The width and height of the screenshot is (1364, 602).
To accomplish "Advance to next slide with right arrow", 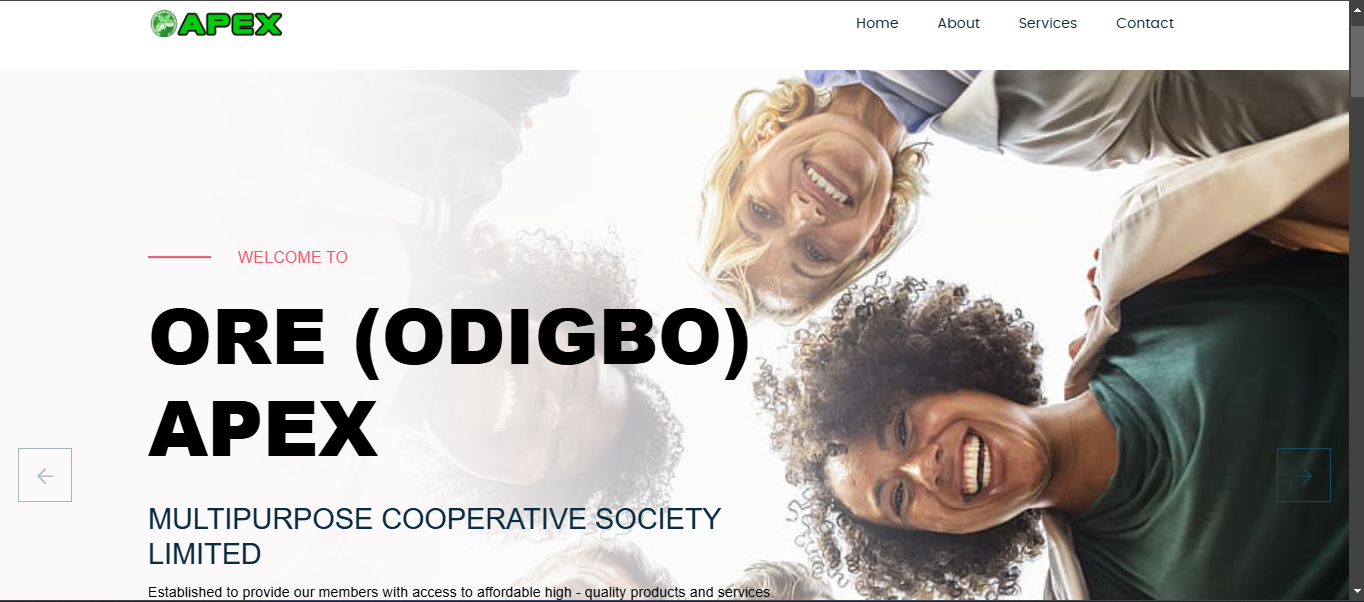I will point(1304,475).
